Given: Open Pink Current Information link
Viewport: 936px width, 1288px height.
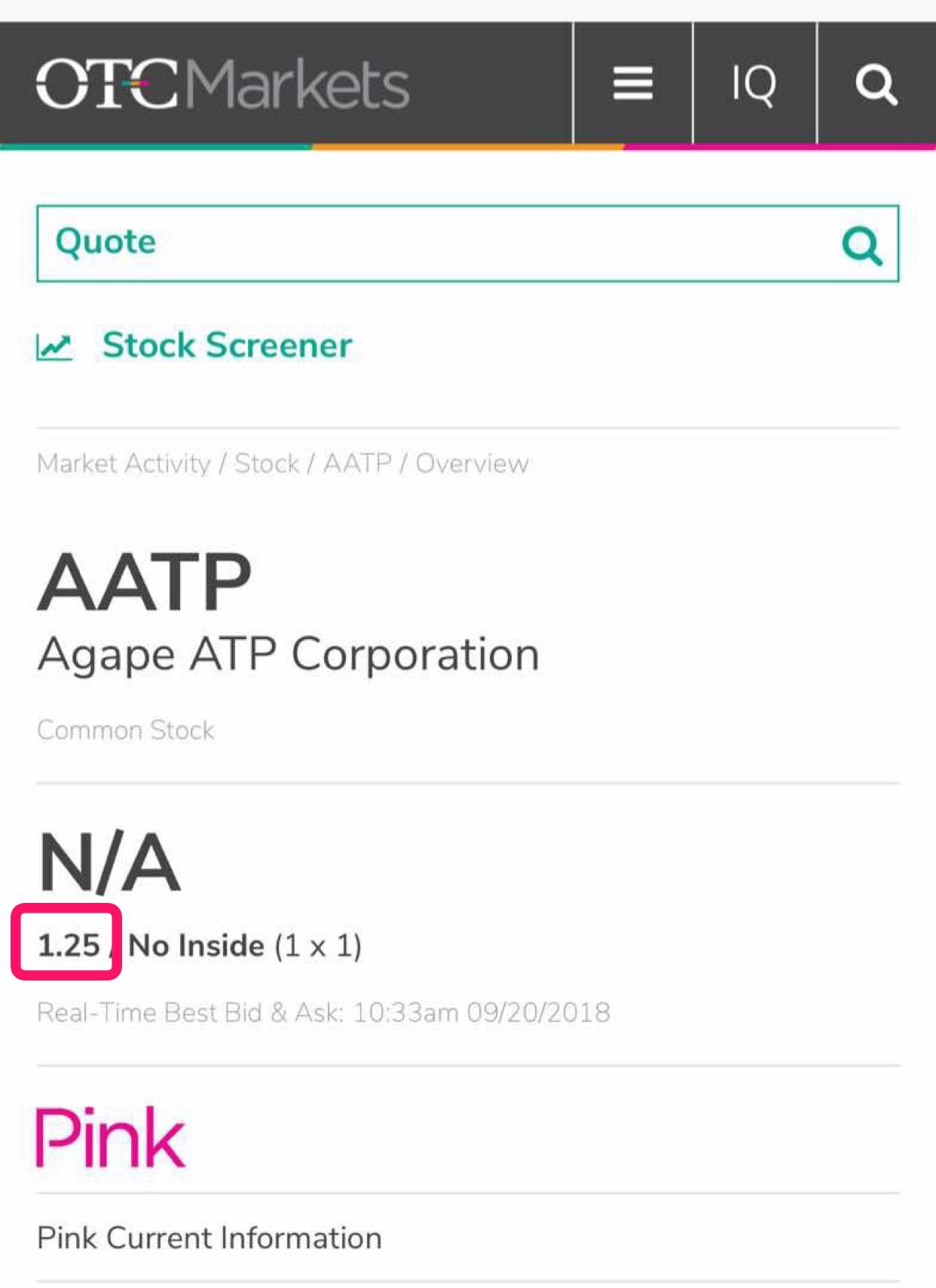Looking at the screenshot, I should pyautogui.click(x=210, y=1238).
